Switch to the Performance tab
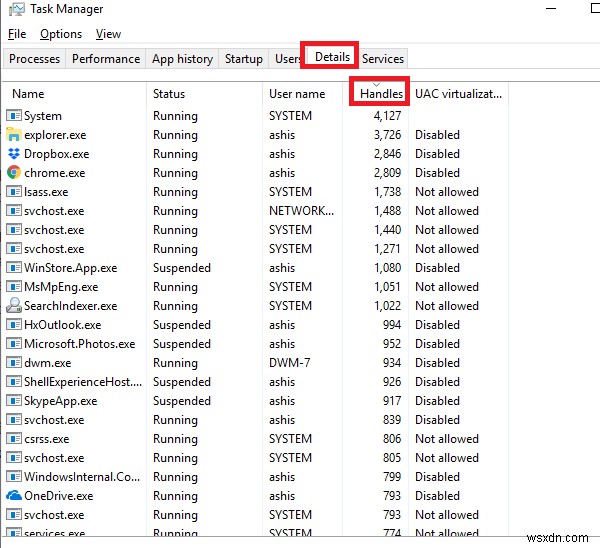The image size is (600, 548). (x=106, y=59)
